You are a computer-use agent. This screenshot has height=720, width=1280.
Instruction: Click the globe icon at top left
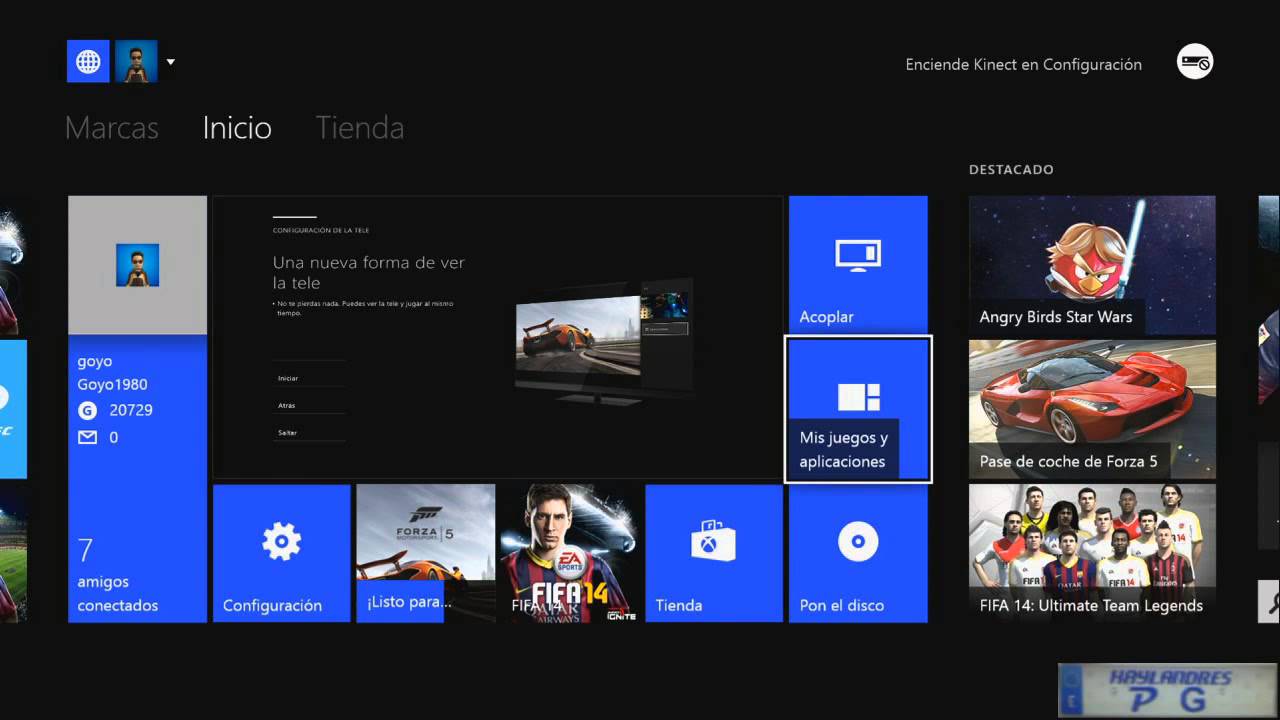point(88,62)
